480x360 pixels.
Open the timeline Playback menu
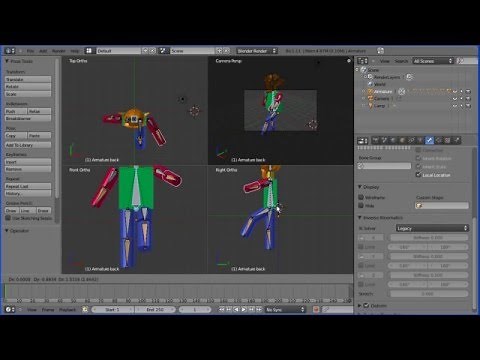tap(67, 310)
